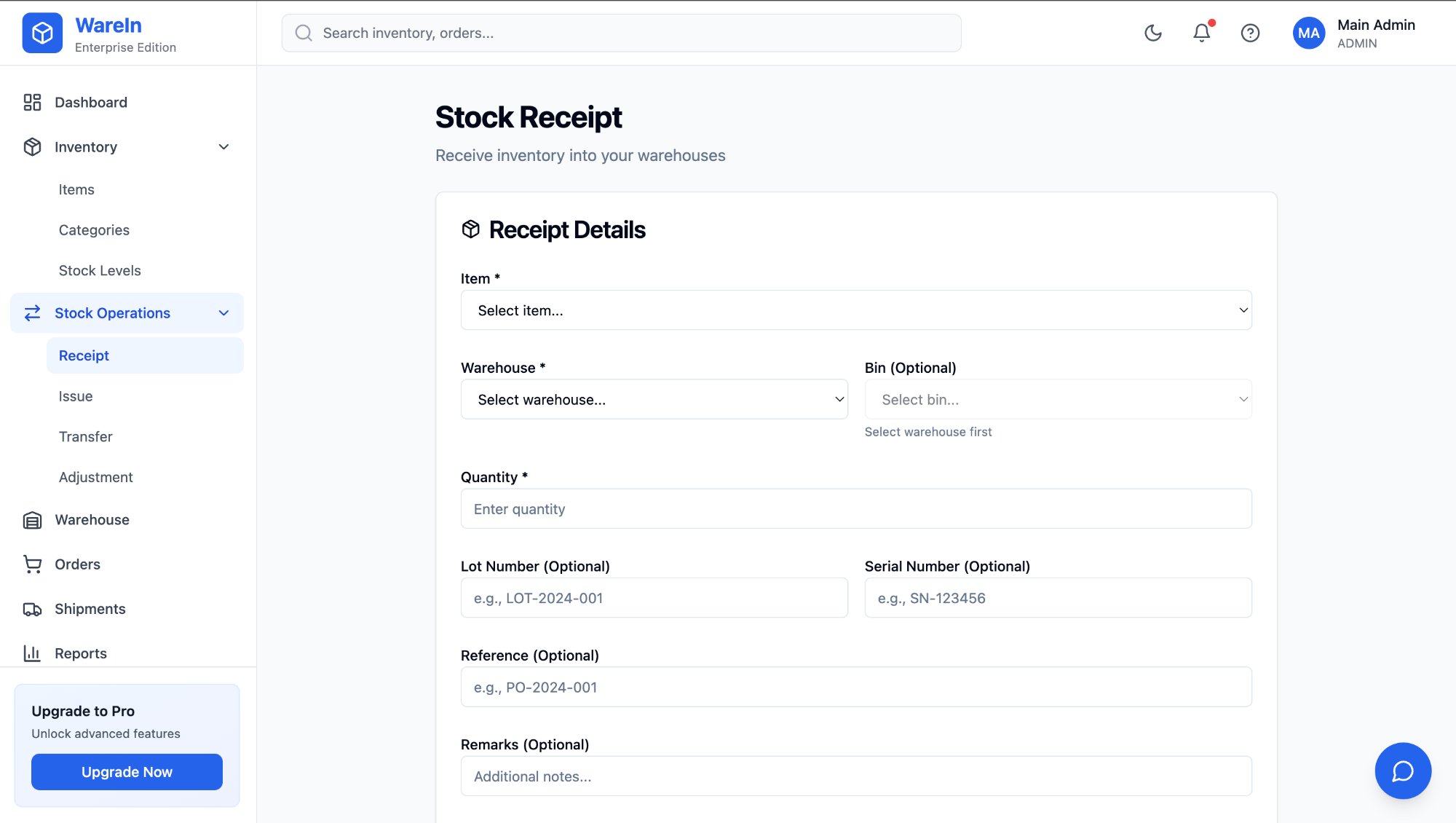Go to Shipments truck icon
This screenshot has height=823, width=1456.
(33, 609)
